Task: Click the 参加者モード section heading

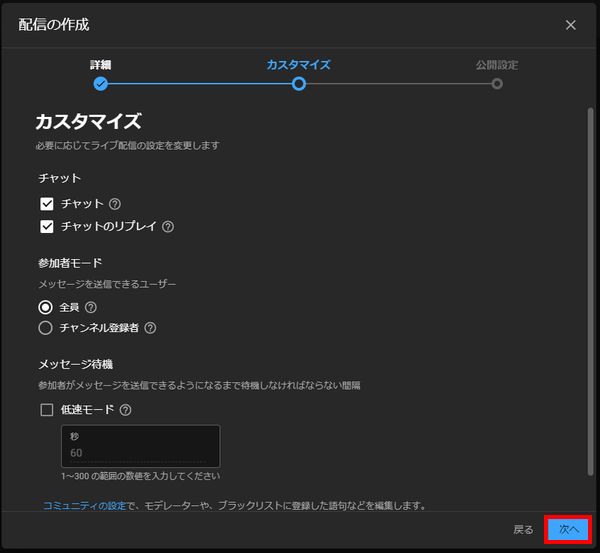Action: tap(70, 263)
